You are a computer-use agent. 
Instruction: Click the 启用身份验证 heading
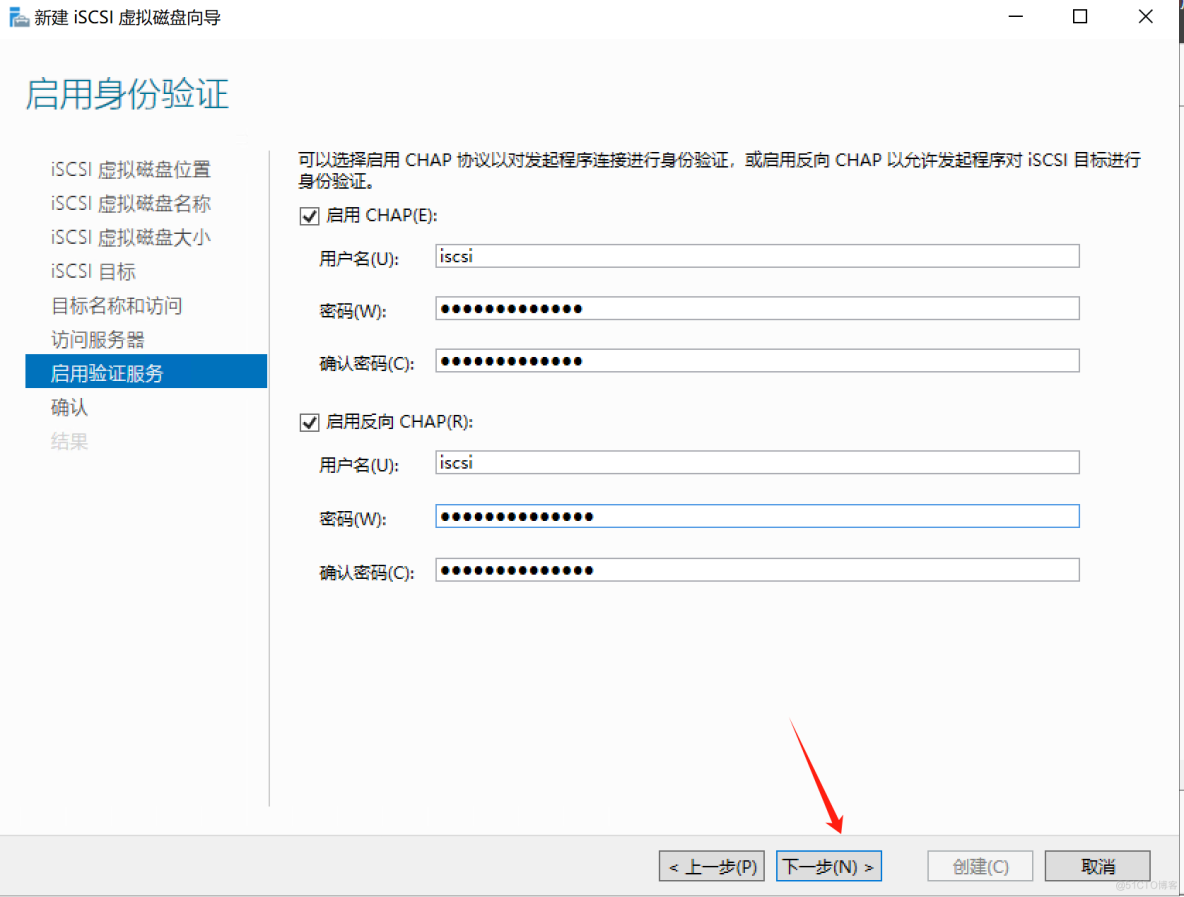tap(127, 94)
